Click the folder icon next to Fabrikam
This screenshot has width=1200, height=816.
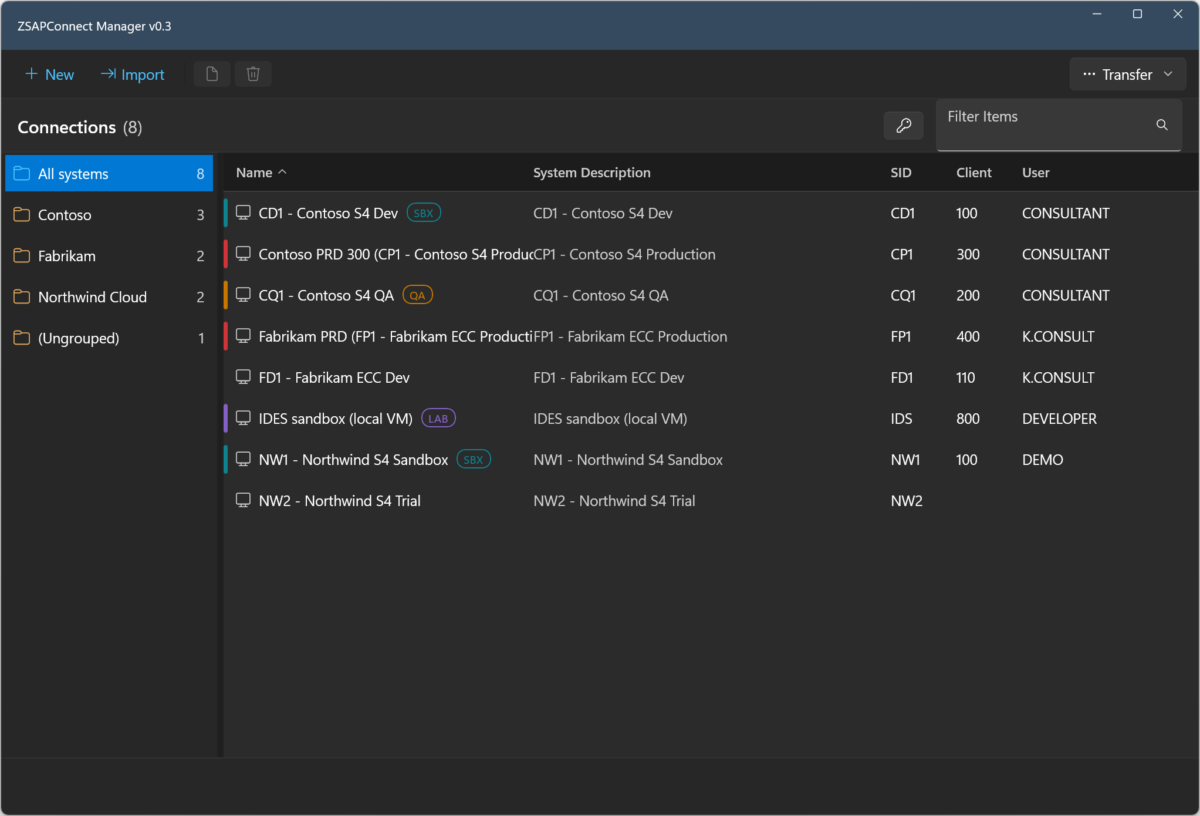click(x=21, y=256)
